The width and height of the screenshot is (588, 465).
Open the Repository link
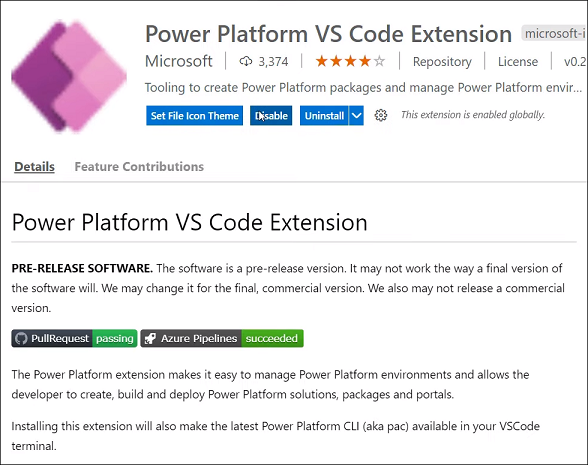[442, 61]
